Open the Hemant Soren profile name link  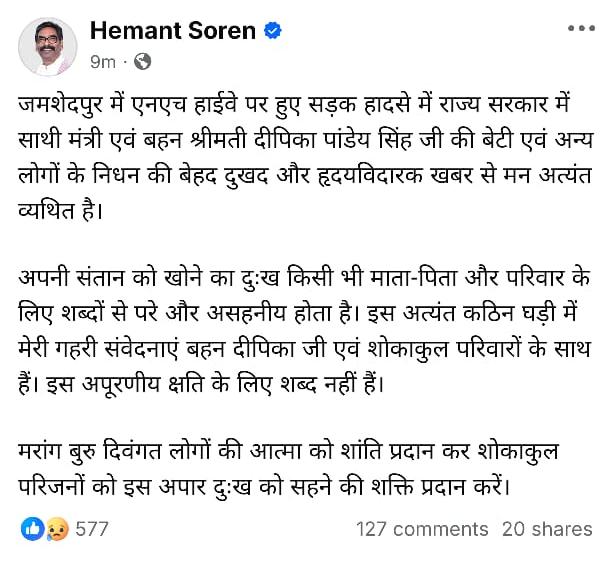tap(173, 30)
